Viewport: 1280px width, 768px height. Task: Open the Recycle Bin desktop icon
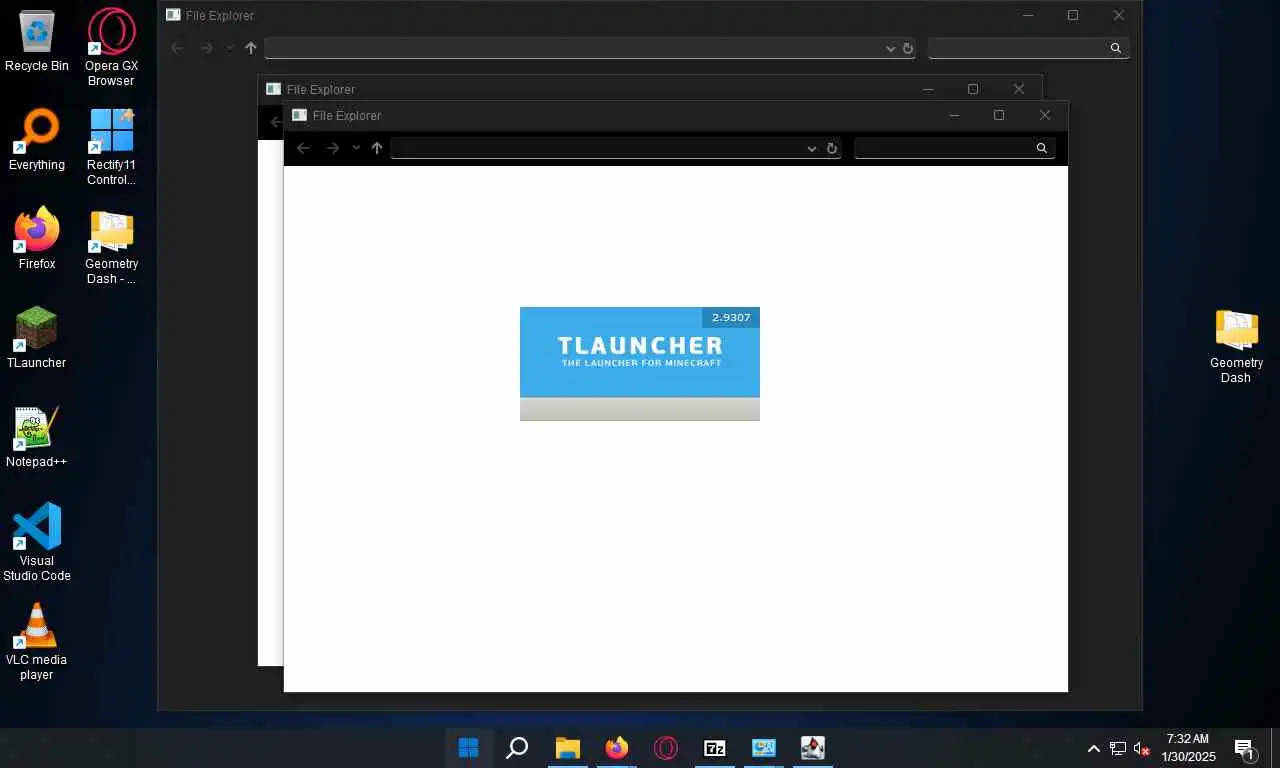[x=37, y=41]
